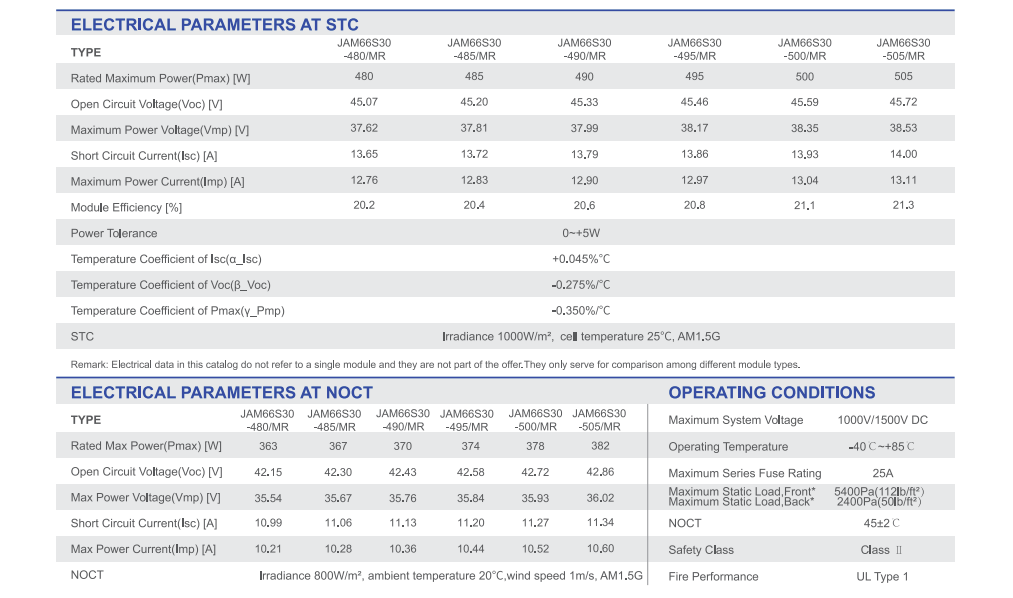Select the JAM66S30-480/MR column header in STC table

pyautogui.click(x=364, y=49)
